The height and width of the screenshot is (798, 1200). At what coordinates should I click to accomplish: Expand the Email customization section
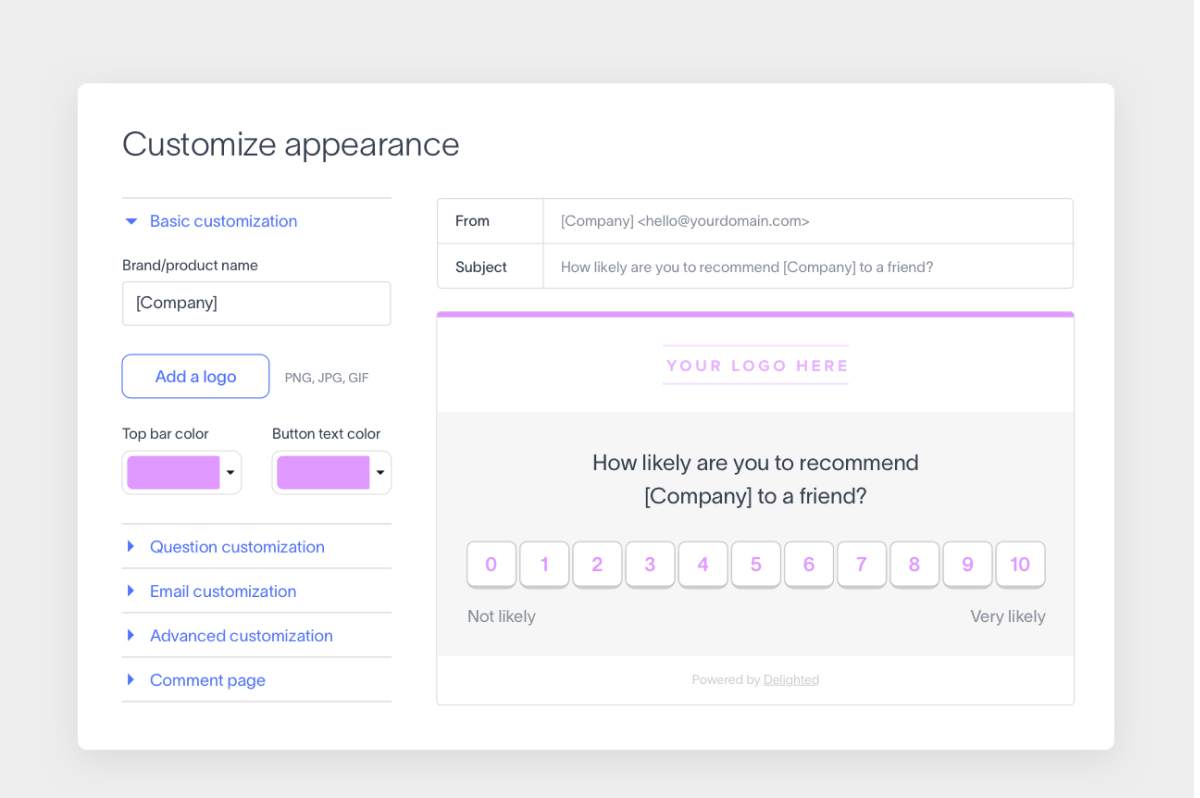tap(211, 591)
